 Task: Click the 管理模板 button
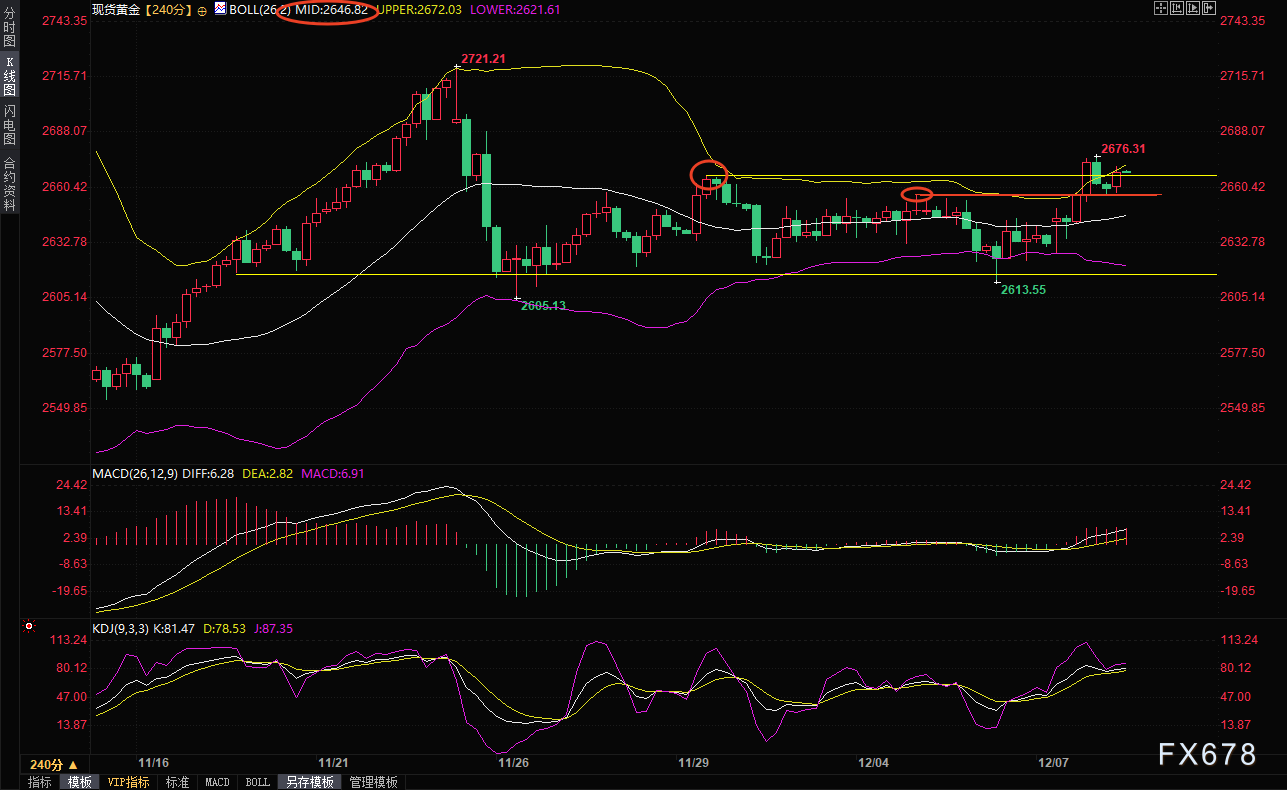tap(373, 782)
